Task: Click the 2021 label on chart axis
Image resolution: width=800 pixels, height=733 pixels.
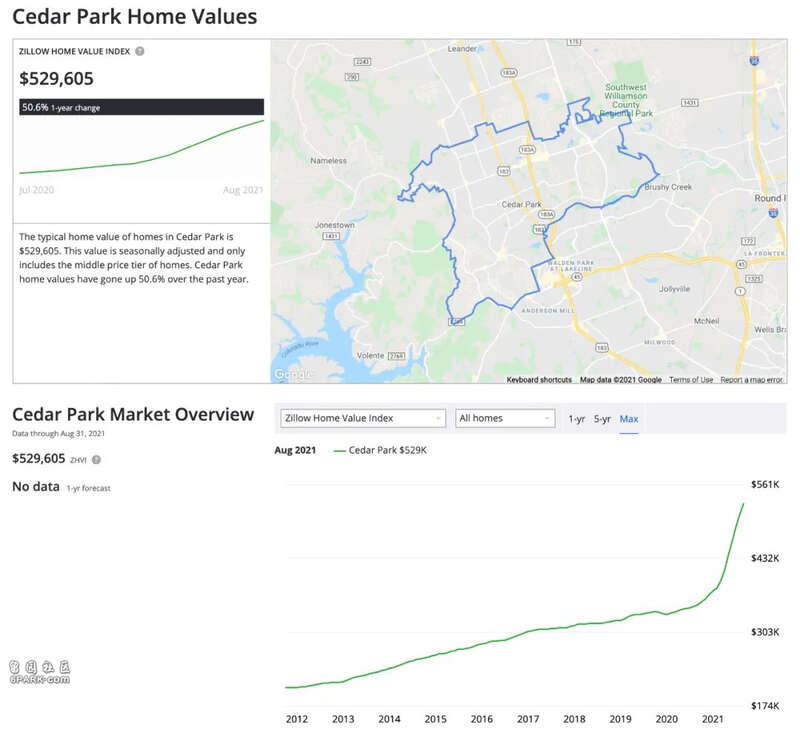Action: 712,719
